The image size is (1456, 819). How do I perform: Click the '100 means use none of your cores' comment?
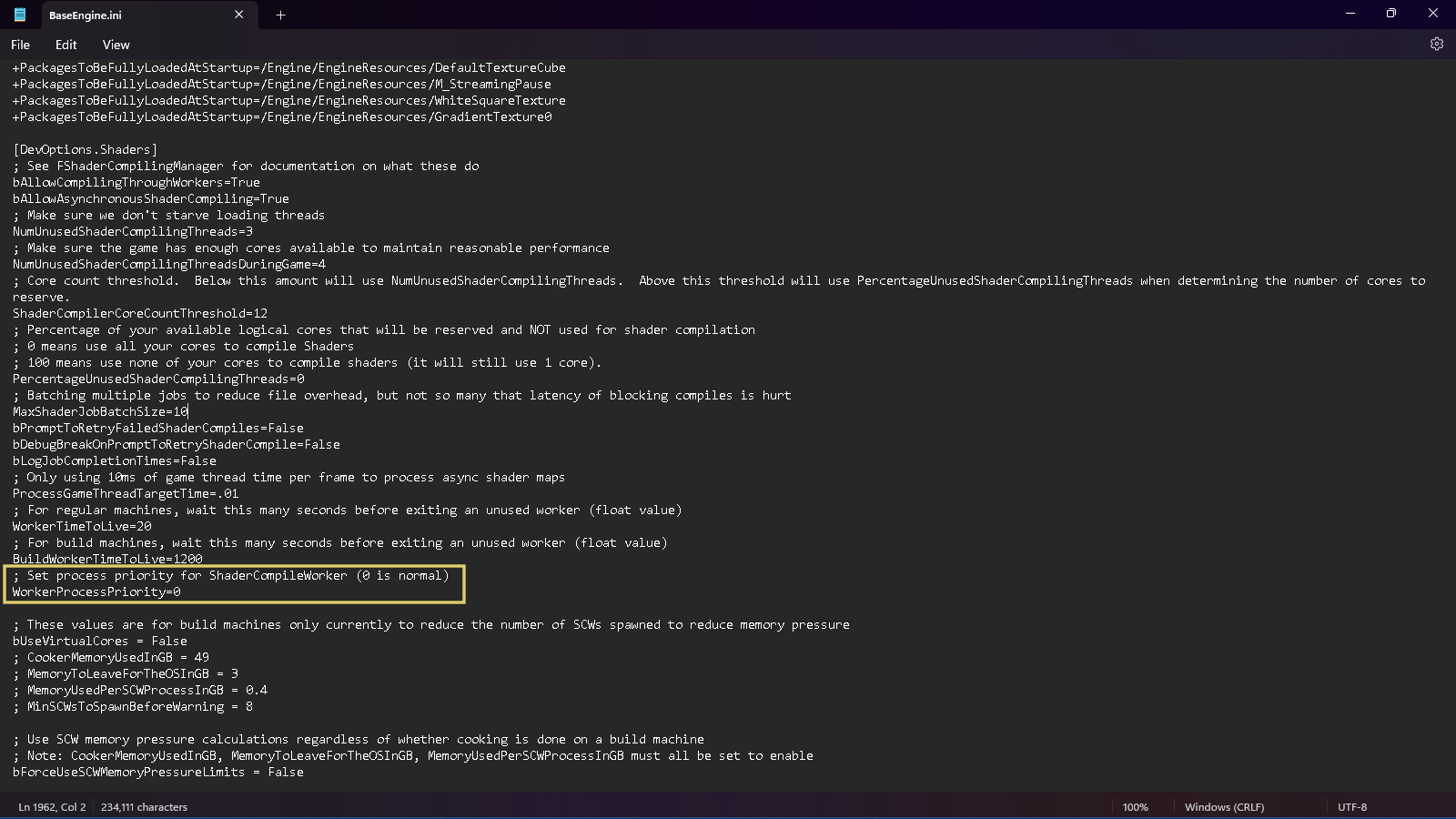[x=308, y=362]
